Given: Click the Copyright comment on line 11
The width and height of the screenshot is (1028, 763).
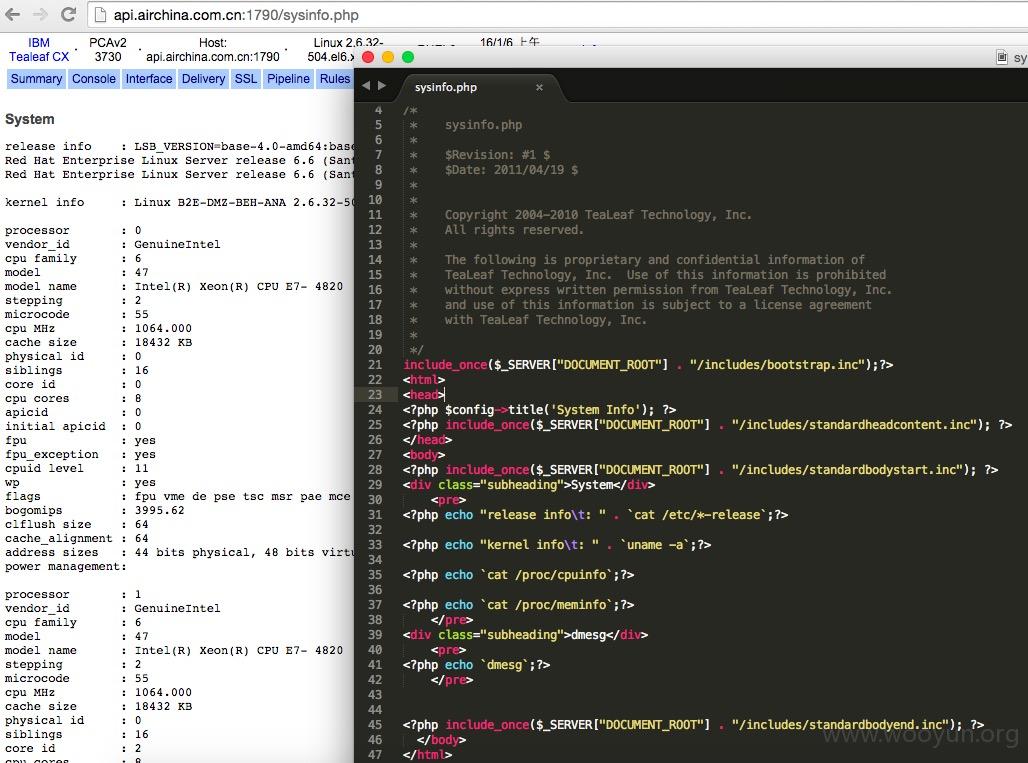Looking at the screenshot, I should click(598, 214).
